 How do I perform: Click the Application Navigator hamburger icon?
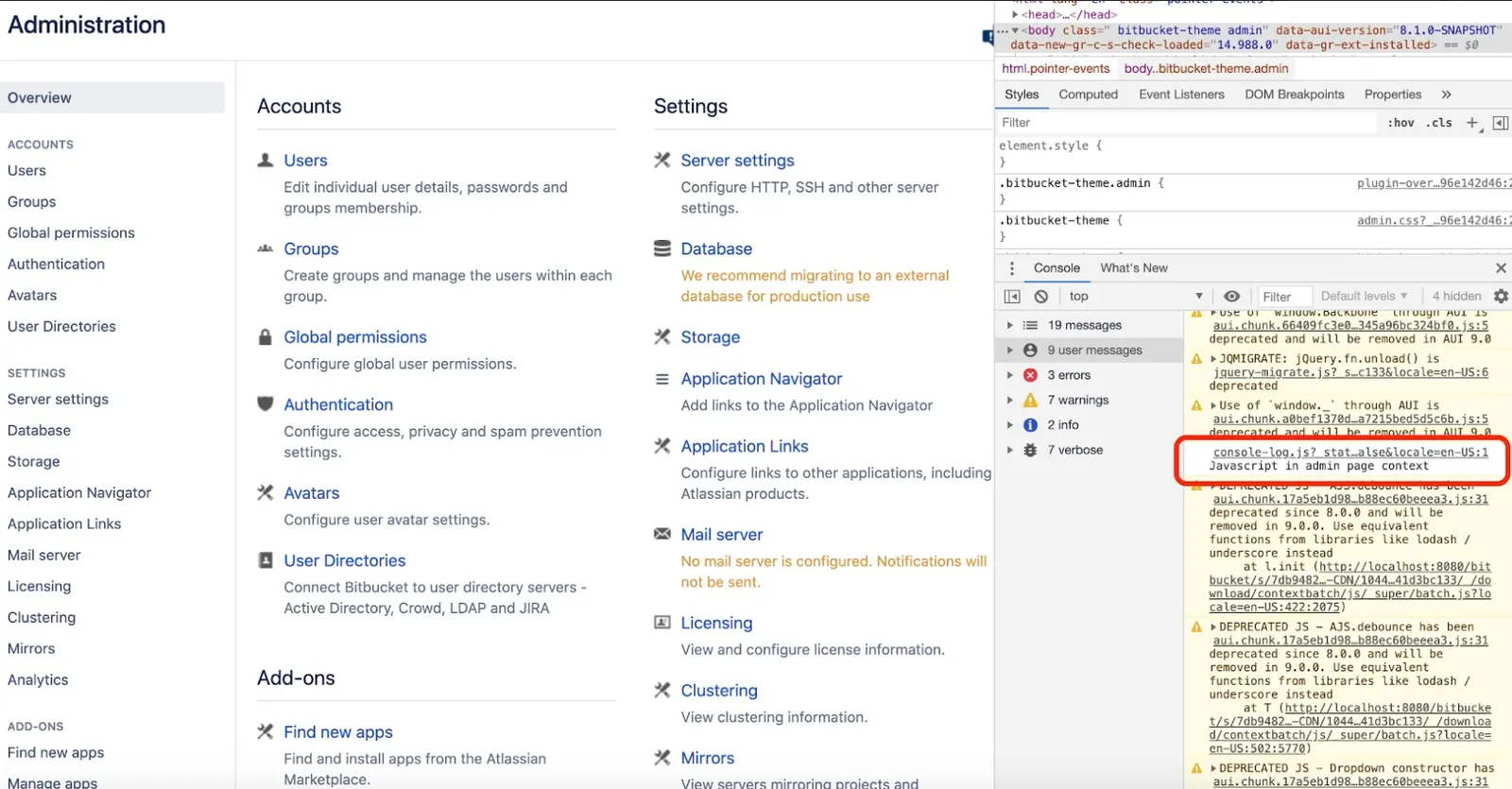[x=662, y=379]
